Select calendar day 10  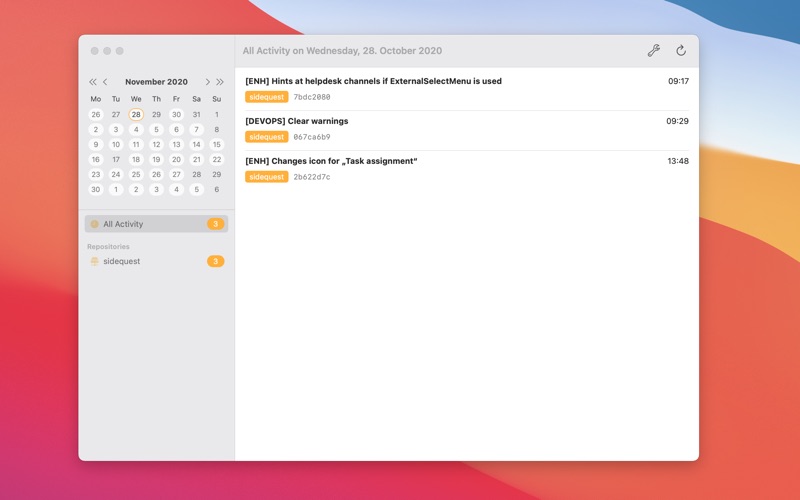pyautogui.click(x=116, y=144)
